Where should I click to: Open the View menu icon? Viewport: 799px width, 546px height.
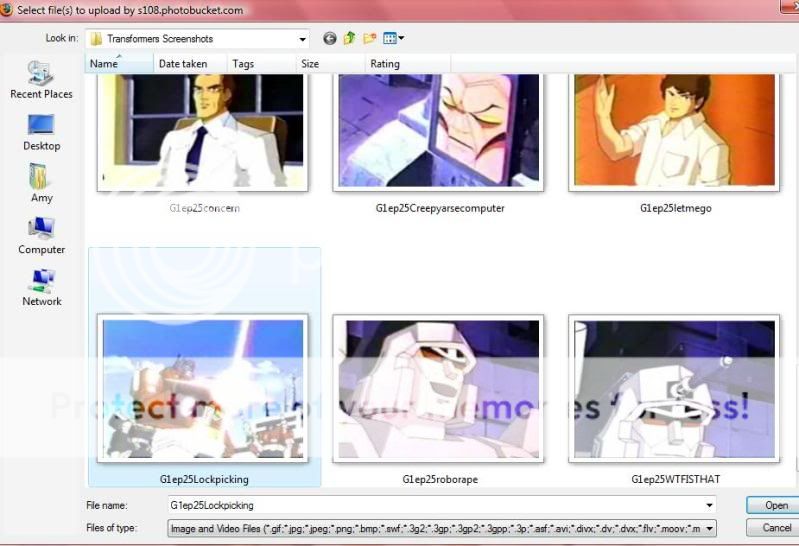[393, 38]
